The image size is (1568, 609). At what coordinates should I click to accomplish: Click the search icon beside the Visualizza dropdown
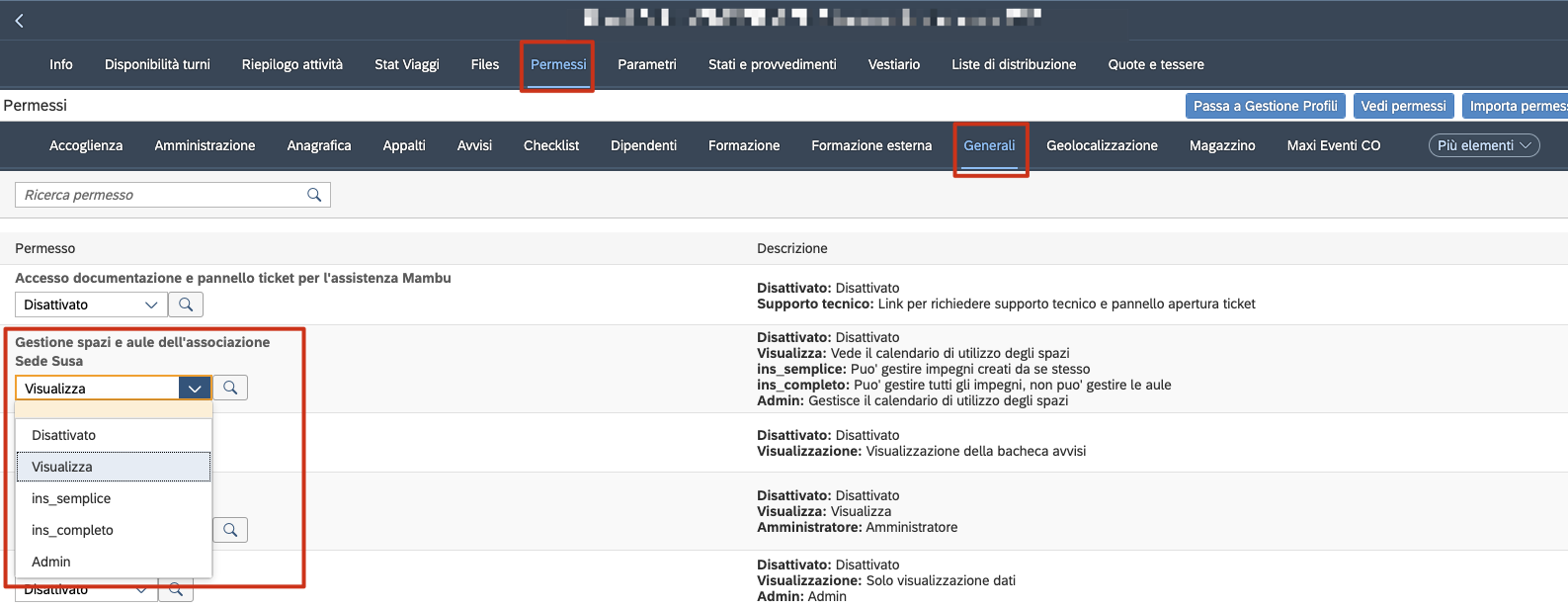(x=230, y=388)
